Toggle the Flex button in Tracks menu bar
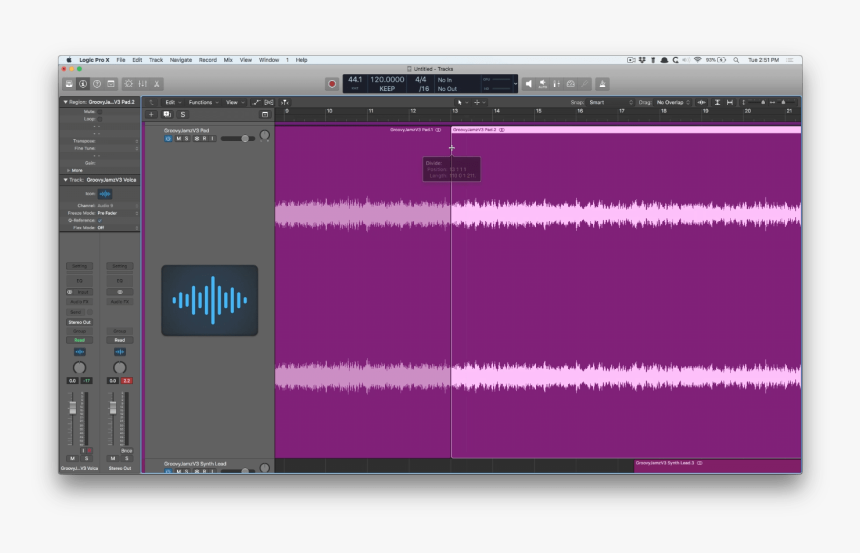860x553 pixels. (x=269, y=102)
